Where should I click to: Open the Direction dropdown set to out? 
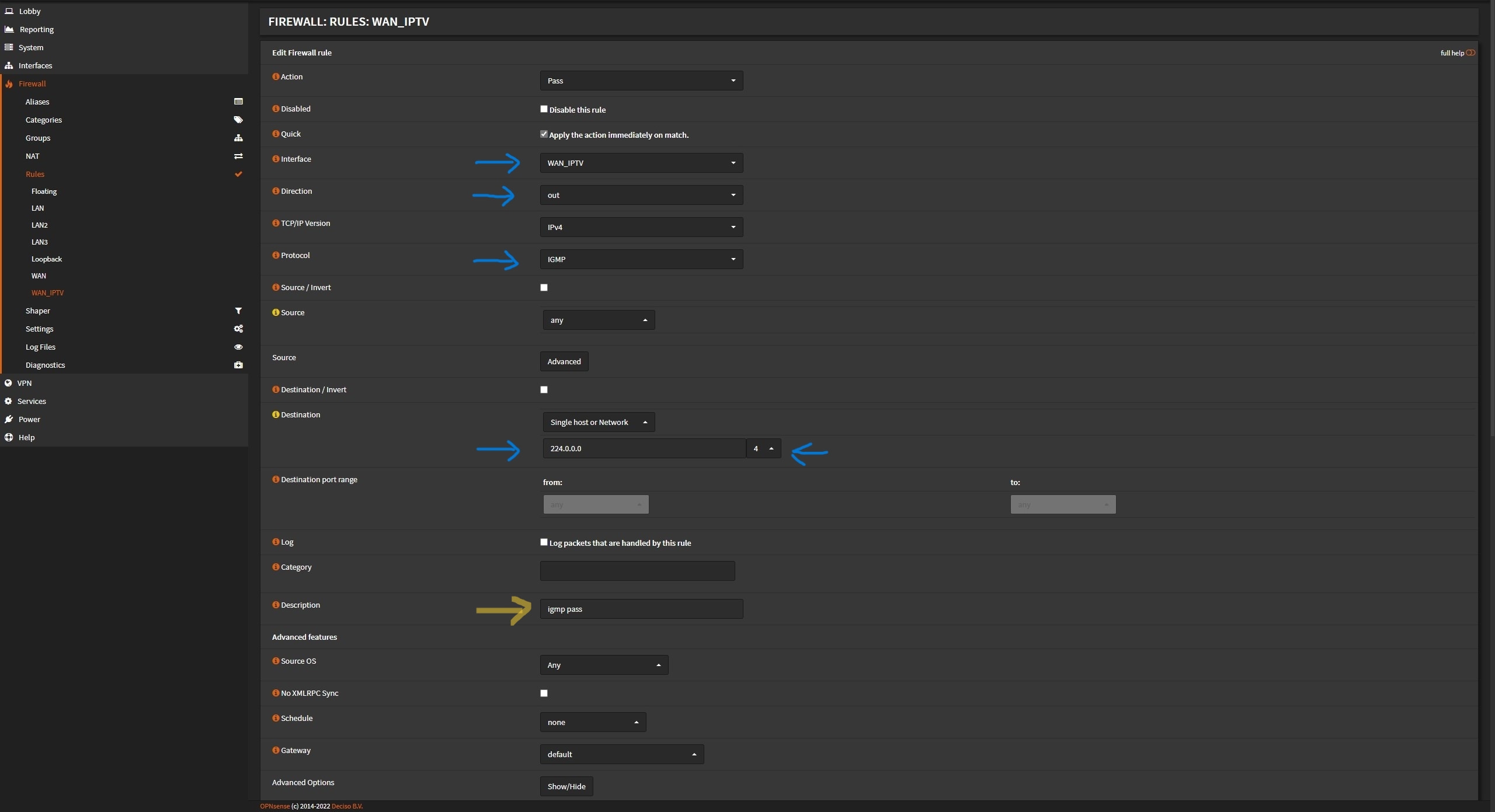[641, 195]
